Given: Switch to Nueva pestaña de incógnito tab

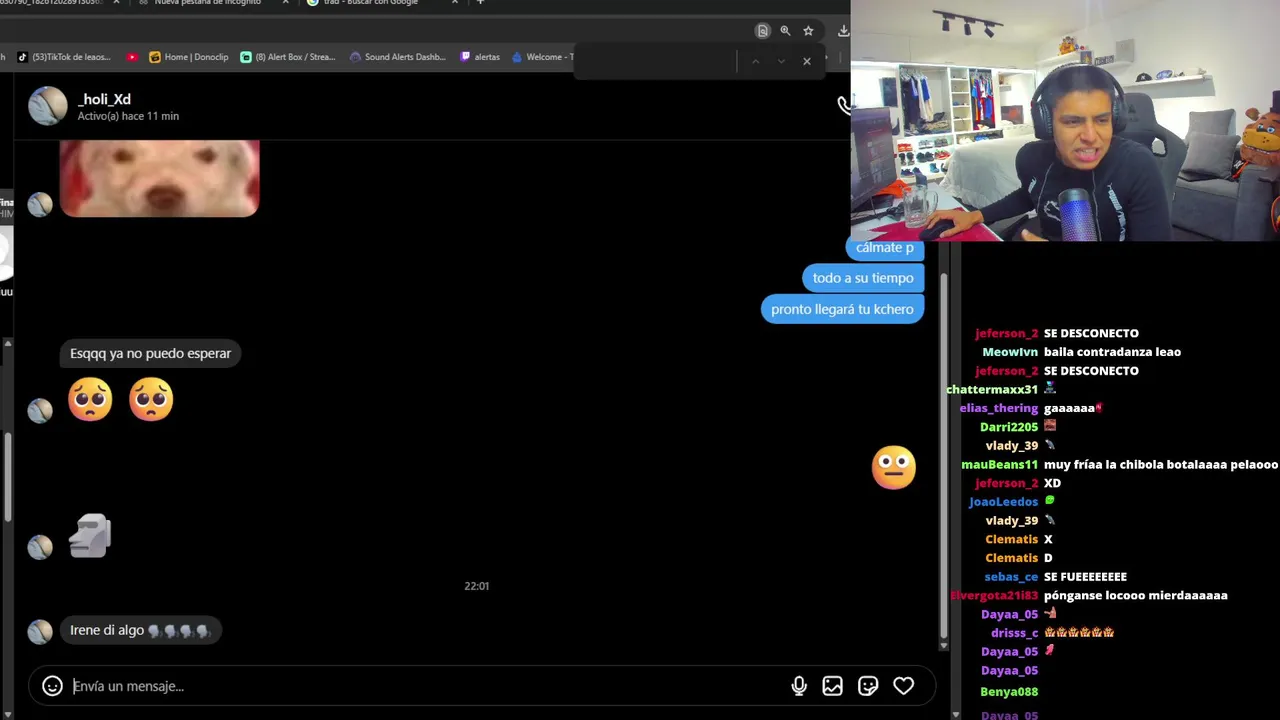Looking at the screenshot, I should point(207,3).
